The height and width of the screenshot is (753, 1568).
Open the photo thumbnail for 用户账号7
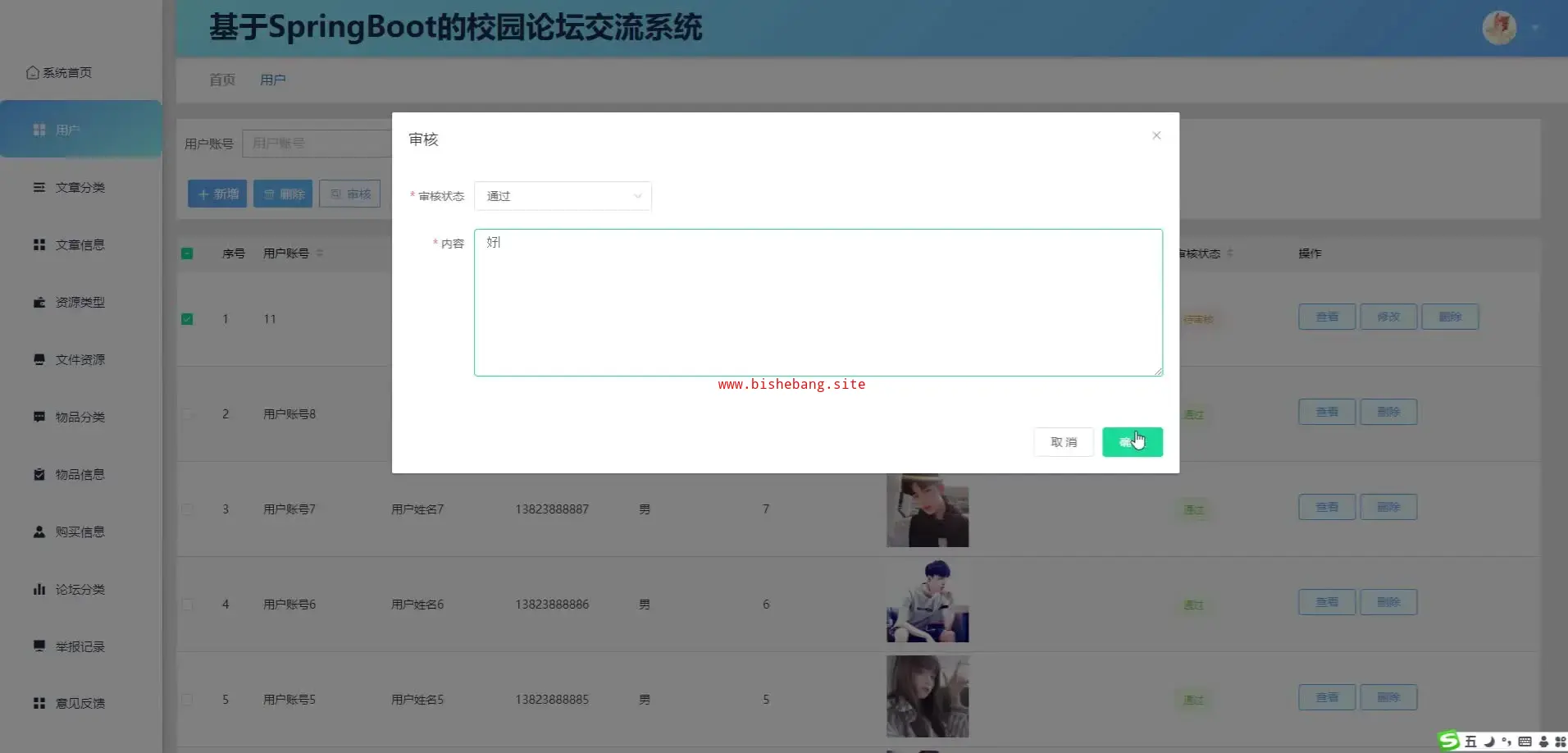click(x=928, y=509)
